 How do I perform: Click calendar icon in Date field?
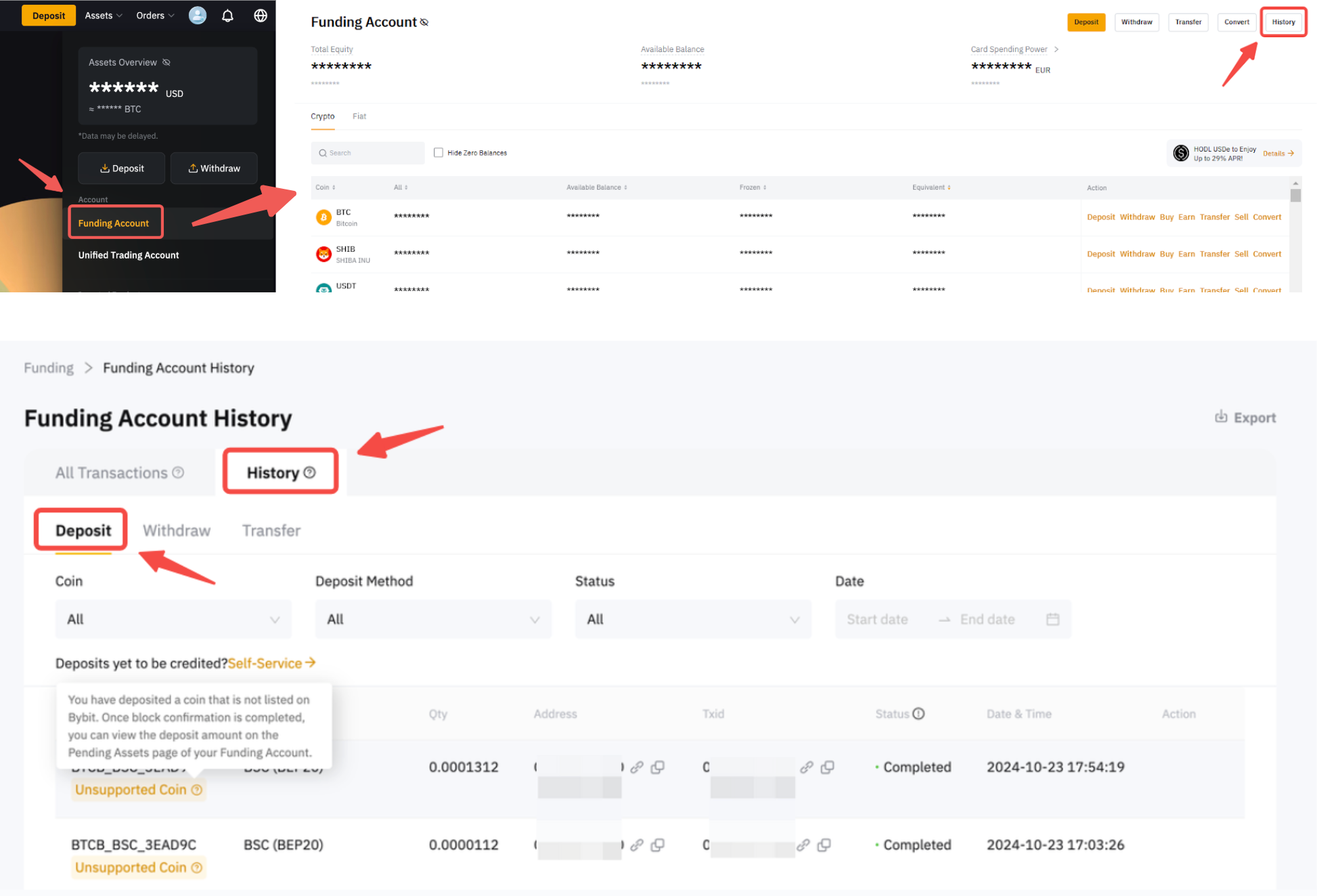pos(1052,619)
